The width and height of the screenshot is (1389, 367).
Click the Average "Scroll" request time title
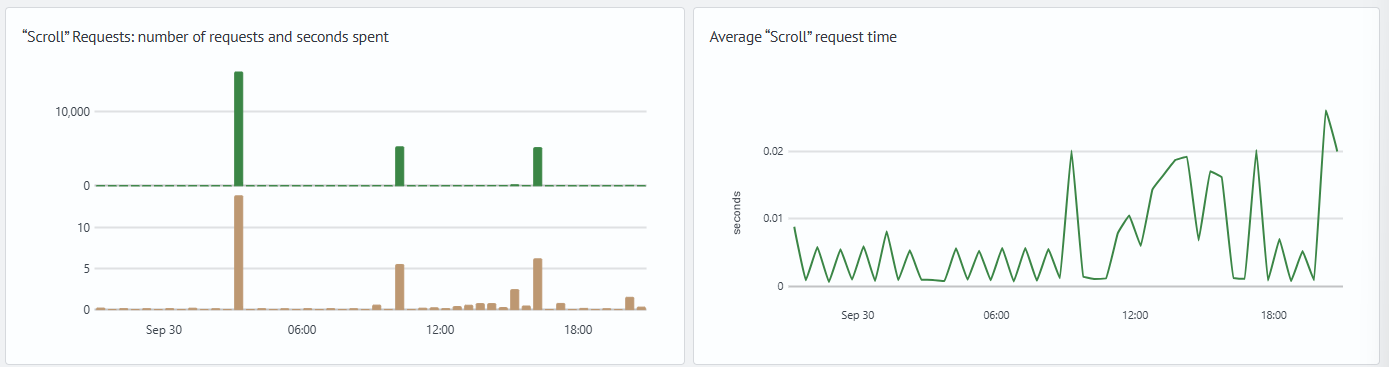[x=803, y=37]
